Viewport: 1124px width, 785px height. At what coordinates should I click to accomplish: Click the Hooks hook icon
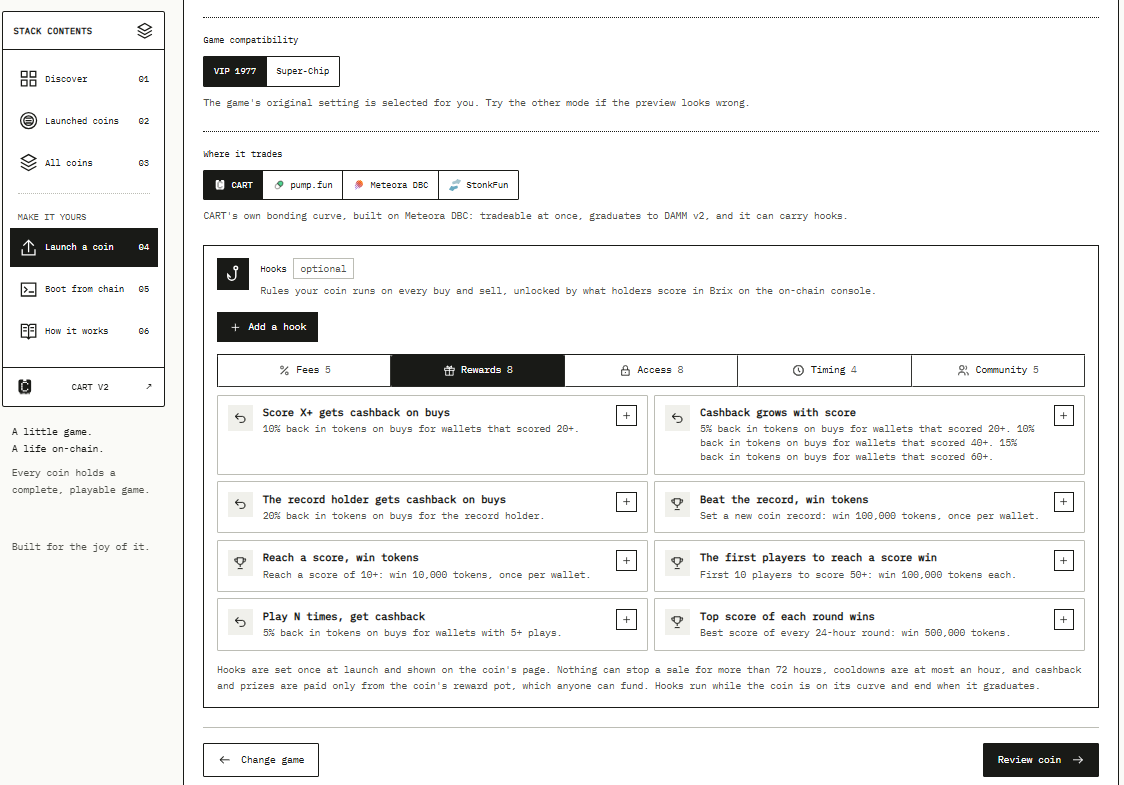[233, 274]
